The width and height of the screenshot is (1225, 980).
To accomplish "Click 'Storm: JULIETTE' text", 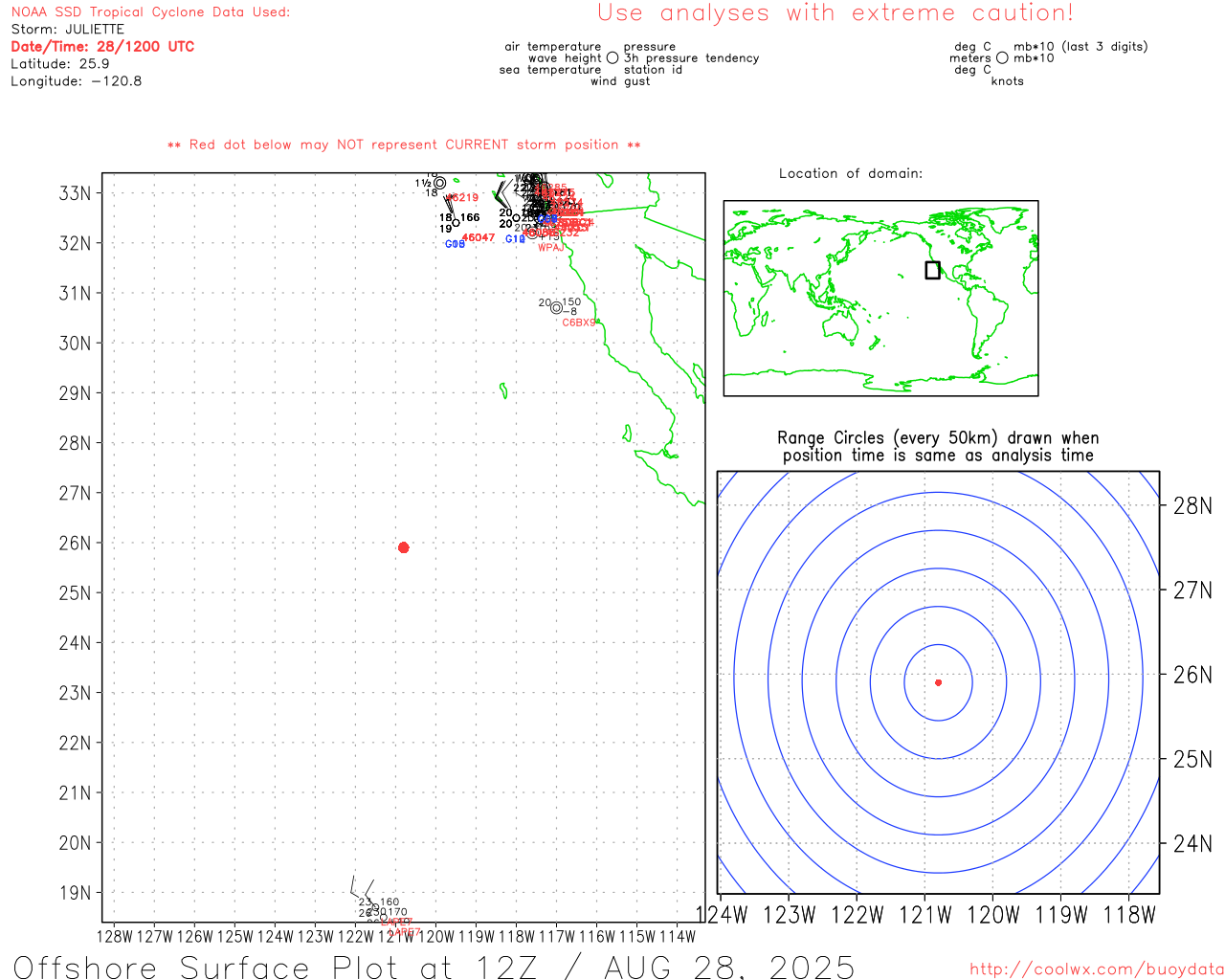I will point(67,29).
